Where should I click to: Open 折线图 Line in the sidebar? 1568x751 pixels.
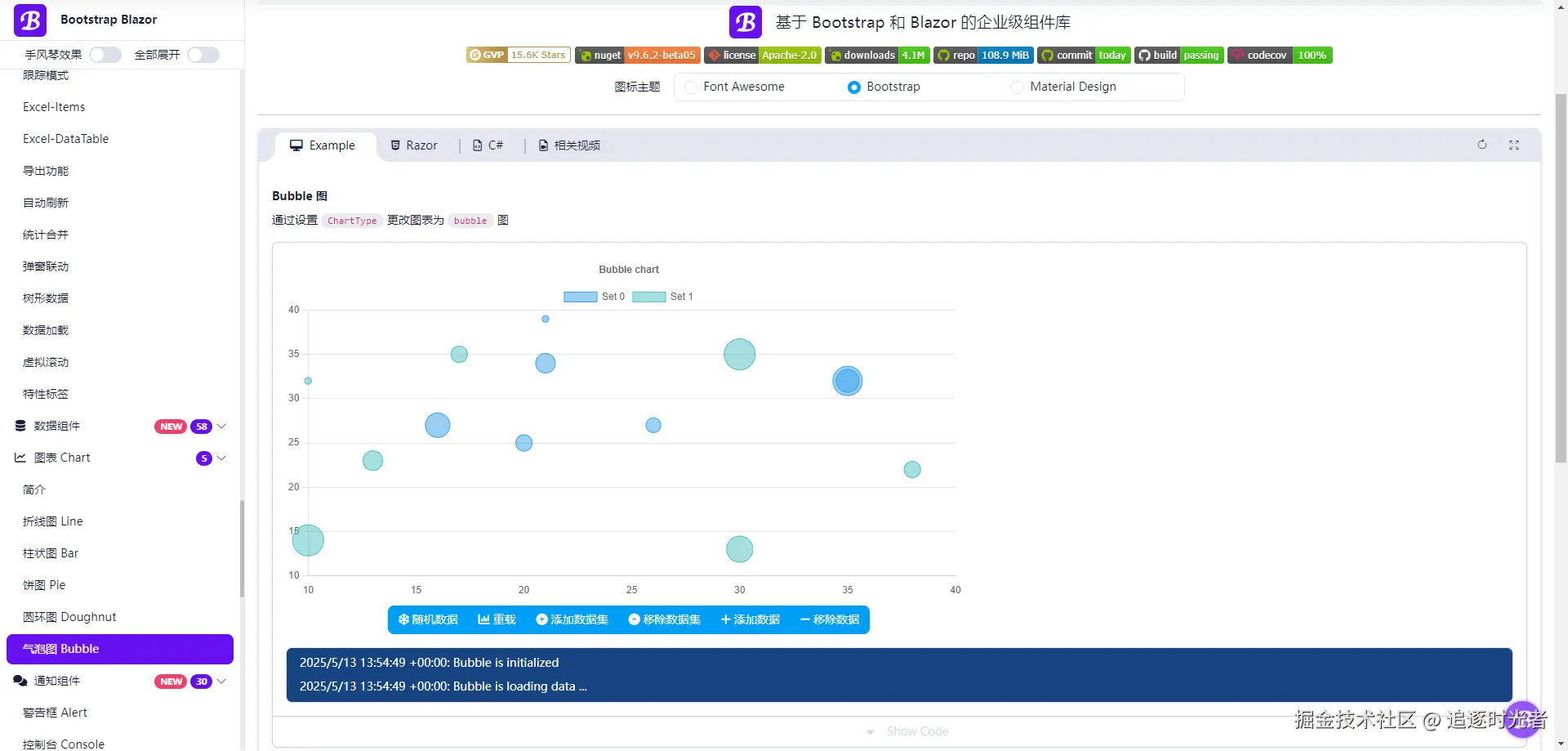pyautogui.click(x=53, y=521)
